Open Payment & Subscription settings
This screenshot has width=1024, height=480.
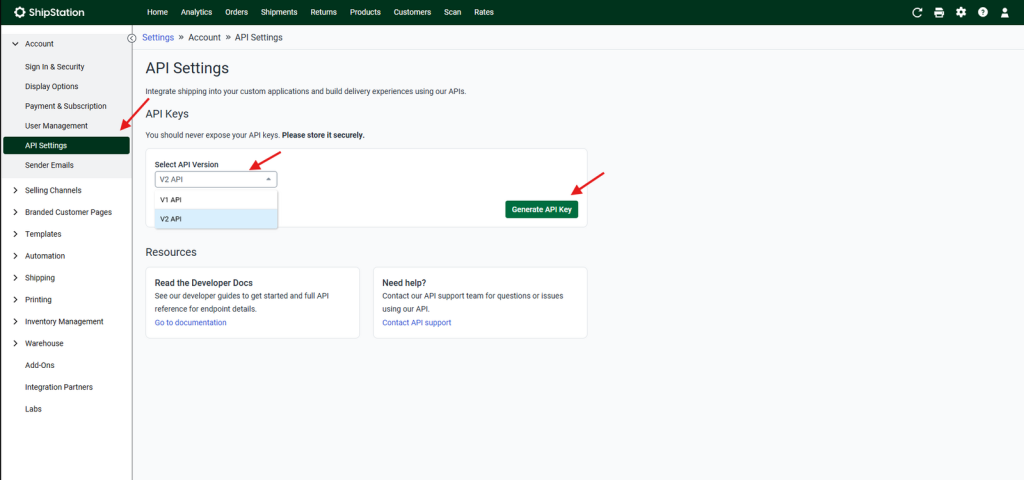click(x=66, y=106)
